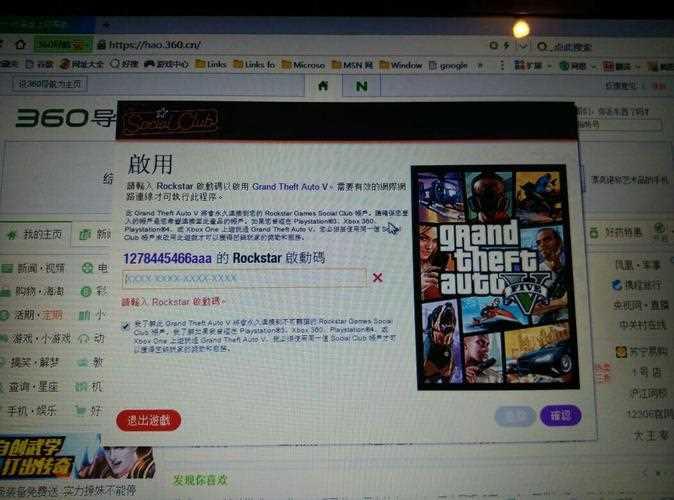Viewport: 674px width, 500px height.
Task: Click the 360 browser badge beside the address
Action: 63,44
